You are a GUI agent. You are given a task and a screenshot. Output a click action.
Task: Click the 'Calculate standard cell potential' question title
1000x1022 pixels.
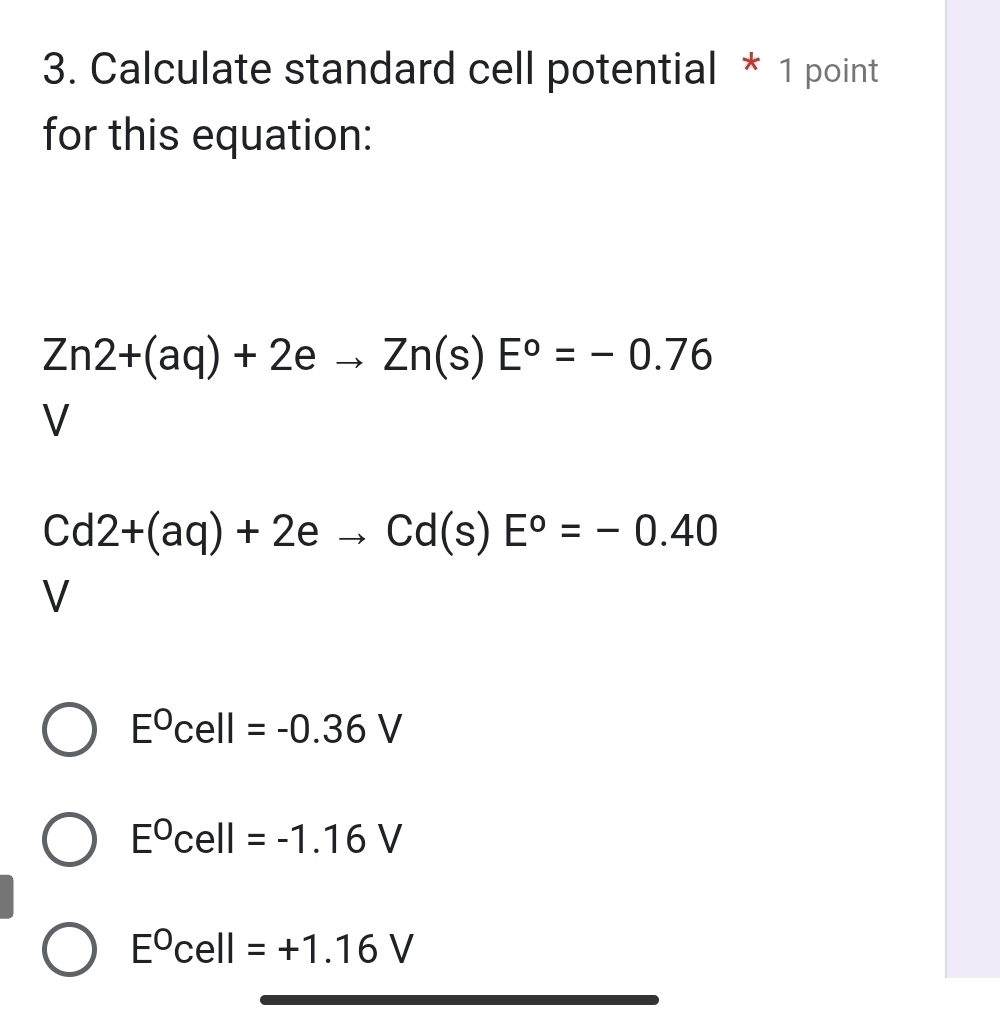(x=380, y=70)
